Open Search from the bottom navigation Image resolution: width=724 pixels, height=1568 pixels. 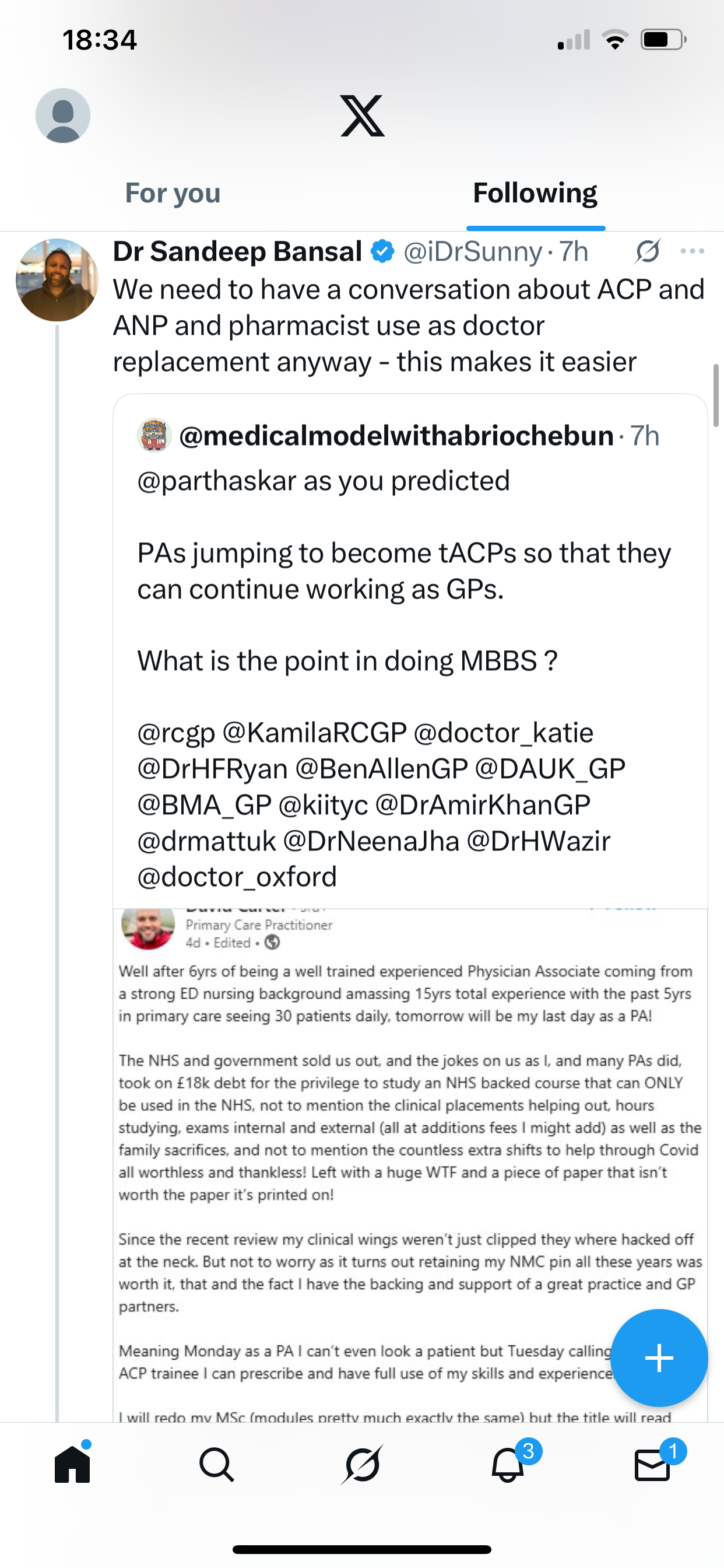pos(217,1464)
